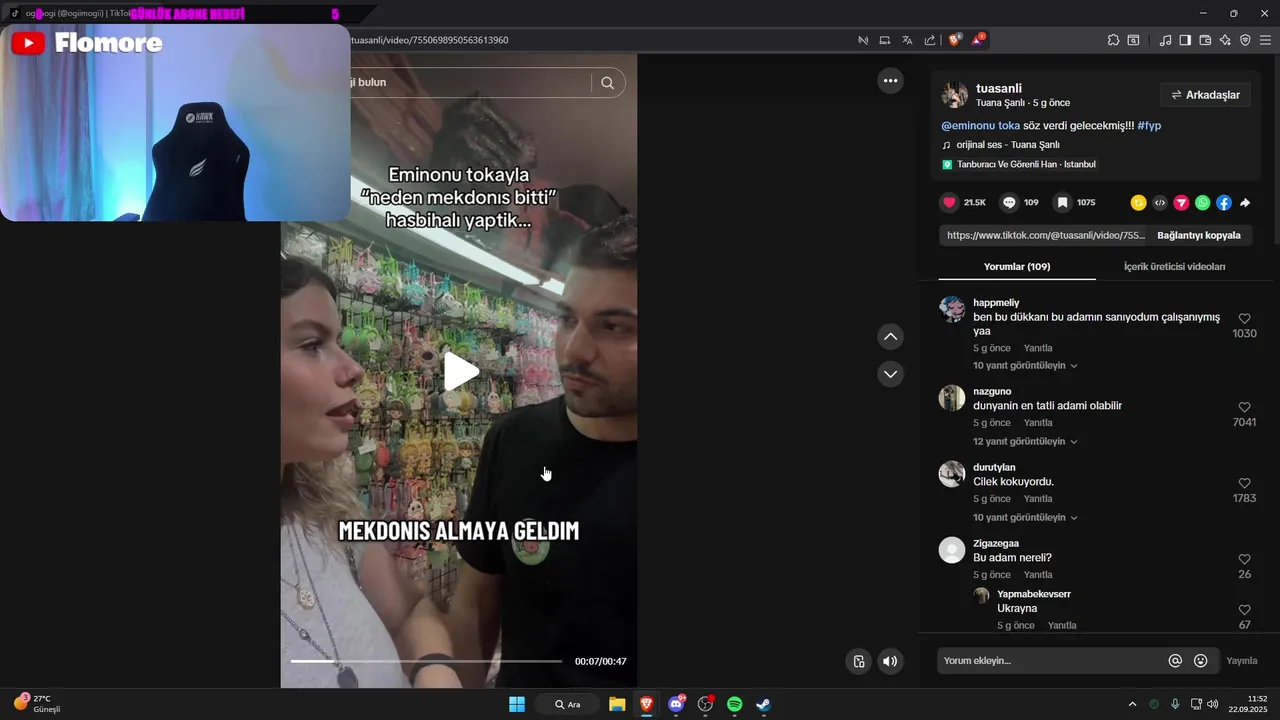Open the media control music note icon
The height and width of the screenshot is (720, 1280).
point(1165,40)
